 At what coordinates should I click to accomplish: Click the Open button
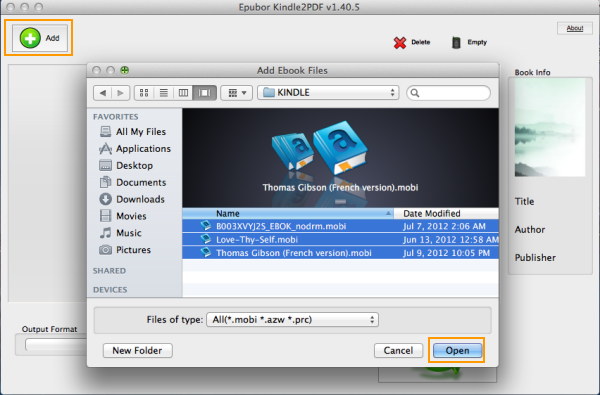457,350
